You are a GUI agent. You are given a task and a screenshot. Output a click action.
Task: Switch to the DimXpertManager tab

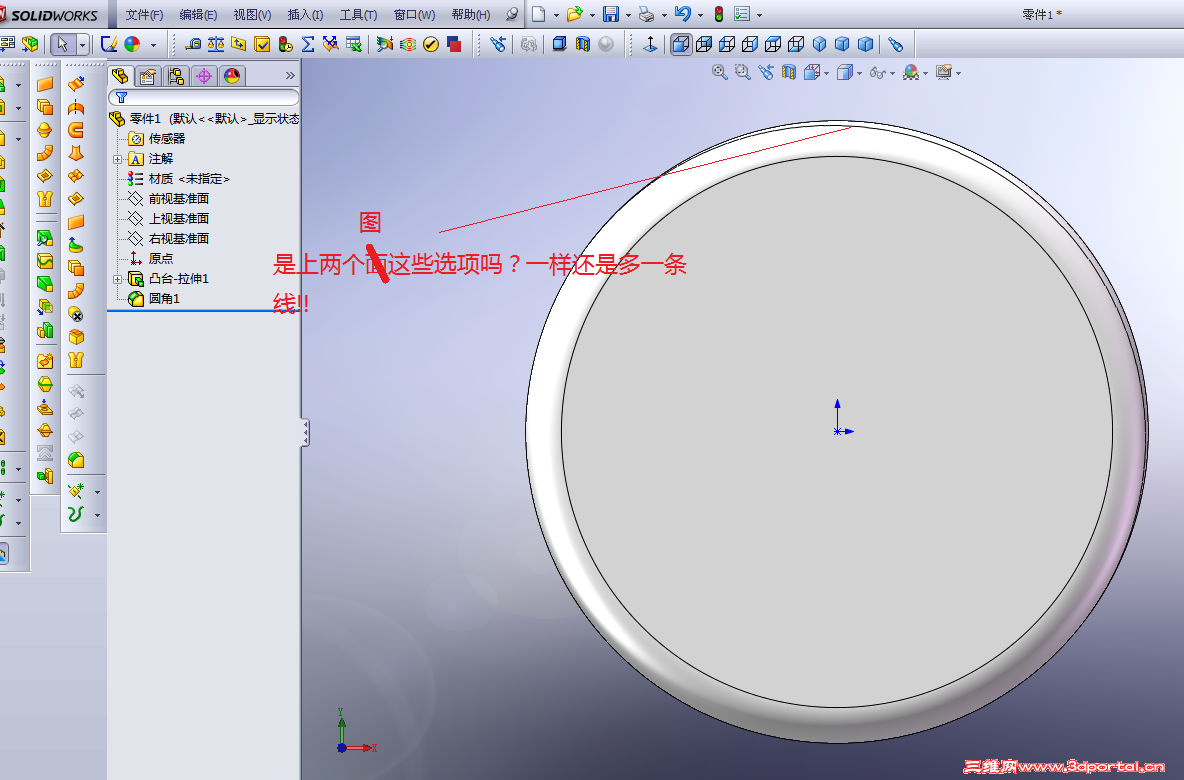click(204, 76)
